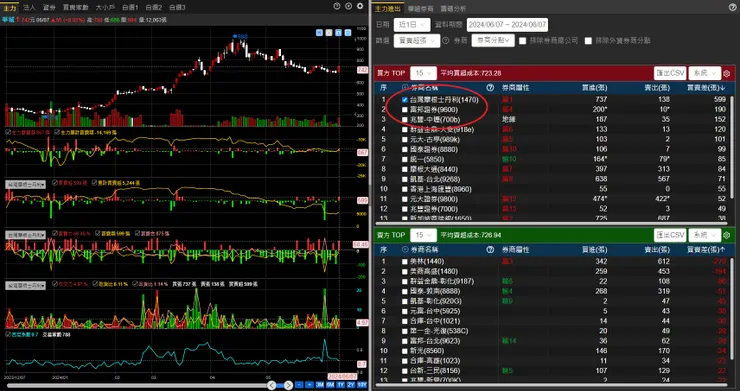Click the target circle icon beside the chart settings gear
The image size is (740, 391).
[348, 6]
